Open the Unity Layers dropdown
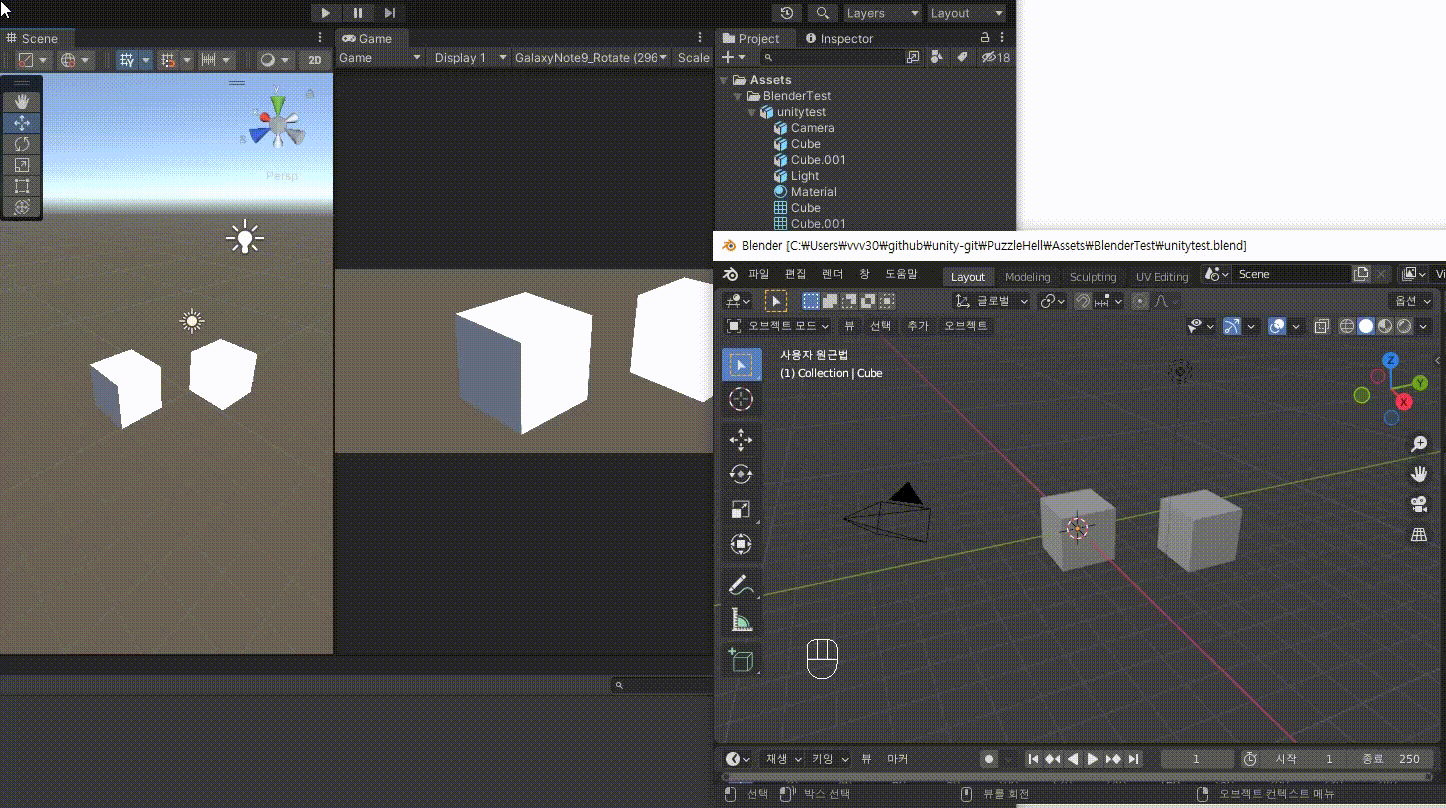The image size is (1446, 808). pyautogui.click(x=882, y=13)
